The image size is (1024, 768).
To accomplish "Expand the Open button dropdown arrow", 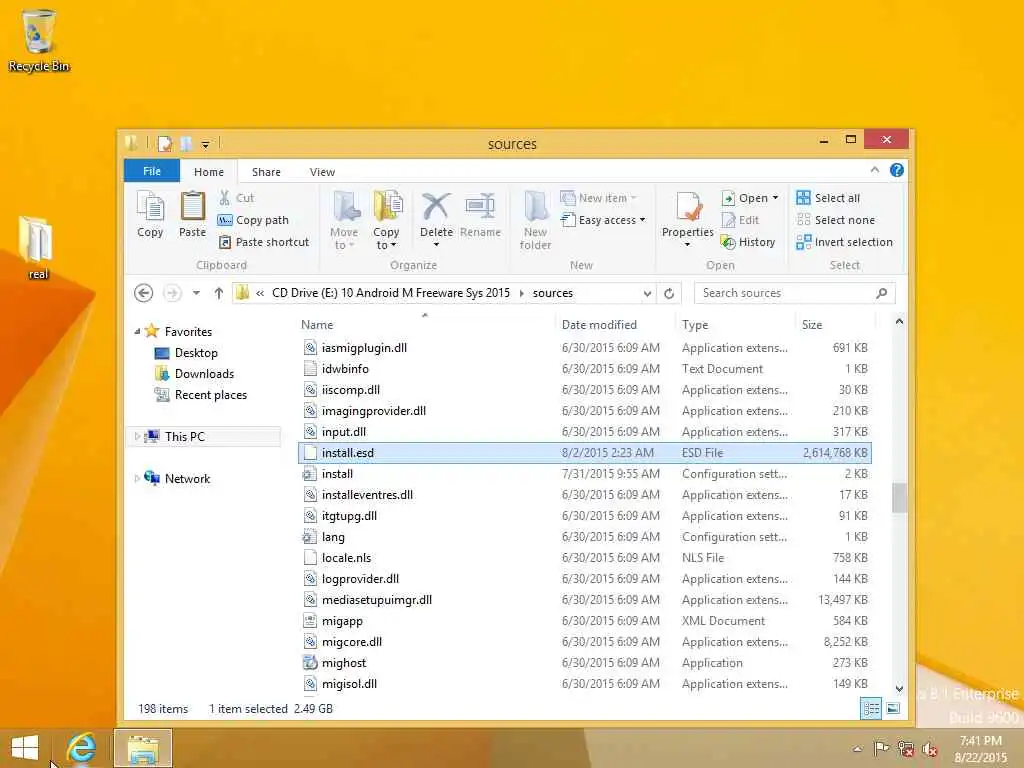I will [775, 198].
